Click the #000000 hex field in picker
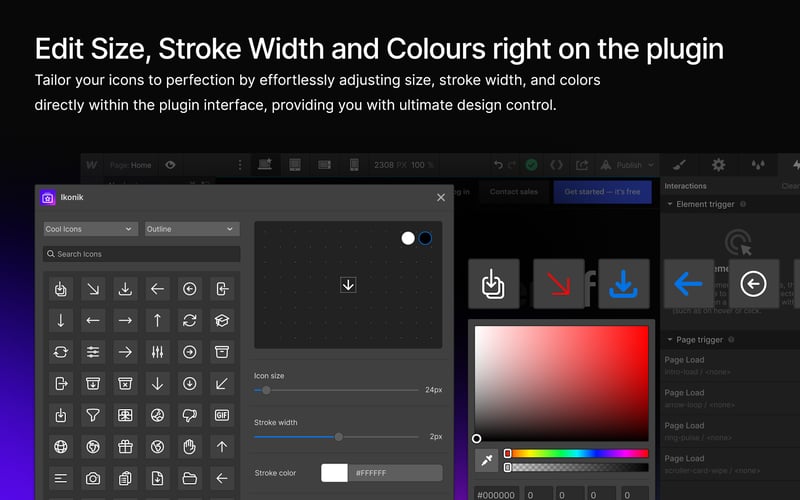The width and height of the screenshot is (800, 500). pyautogui.click(x=496, y=494)
